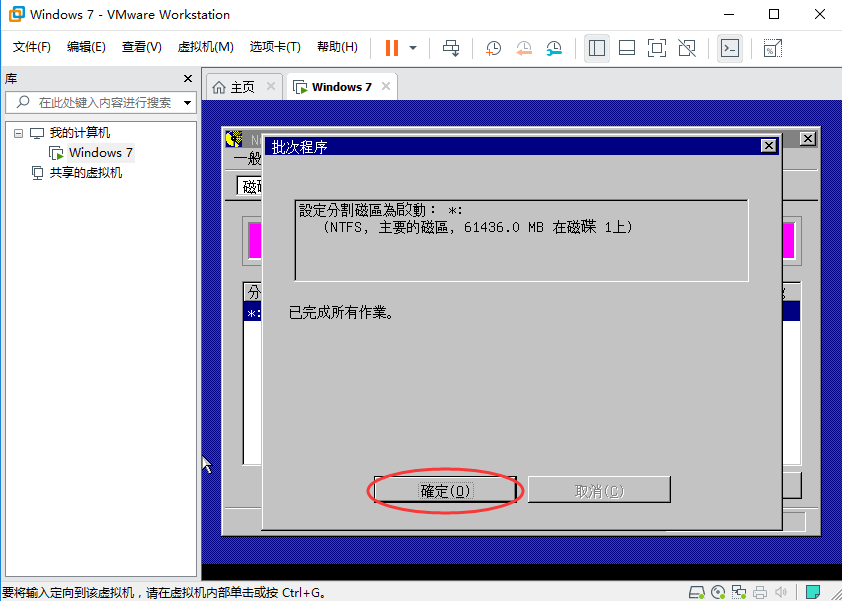
Task: Click the library search input field
Action: (100, 102)
